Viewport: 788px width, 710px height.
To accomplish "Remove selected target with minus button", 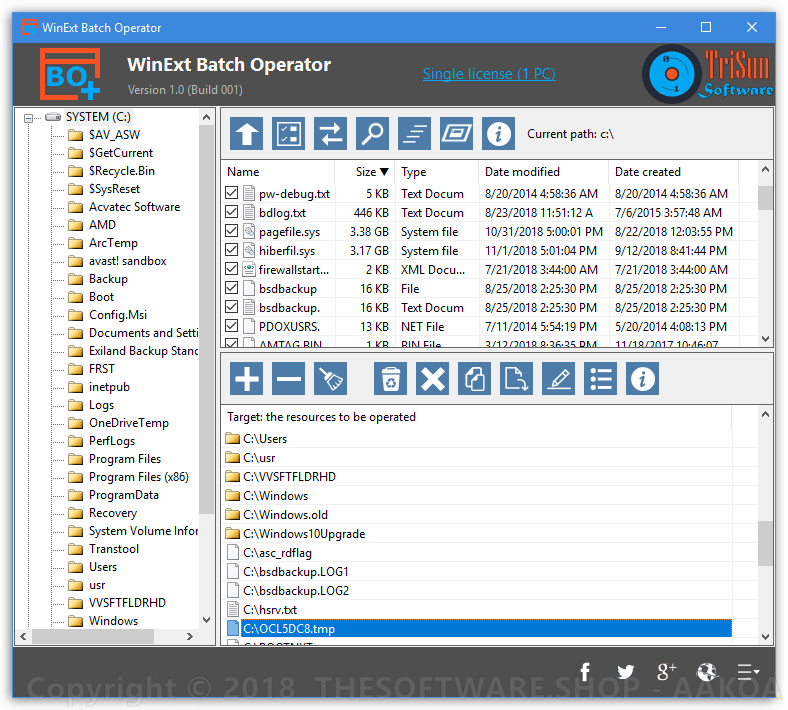I will [x=288, y=378].
